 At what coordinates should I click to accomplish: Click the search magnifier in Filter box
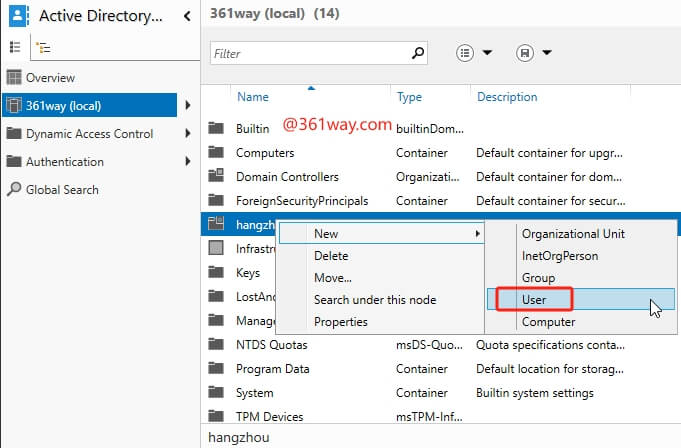(419, 52)
